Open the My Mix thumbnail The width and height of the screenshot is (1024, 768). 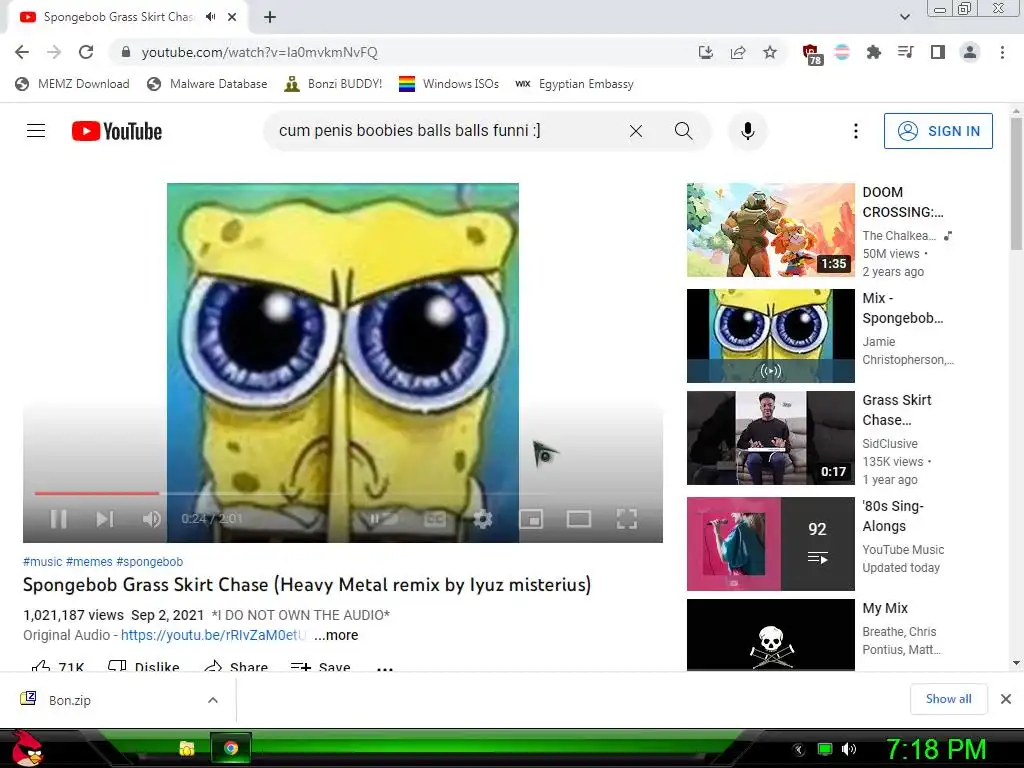pyautogui.click(x=771, y=635)
